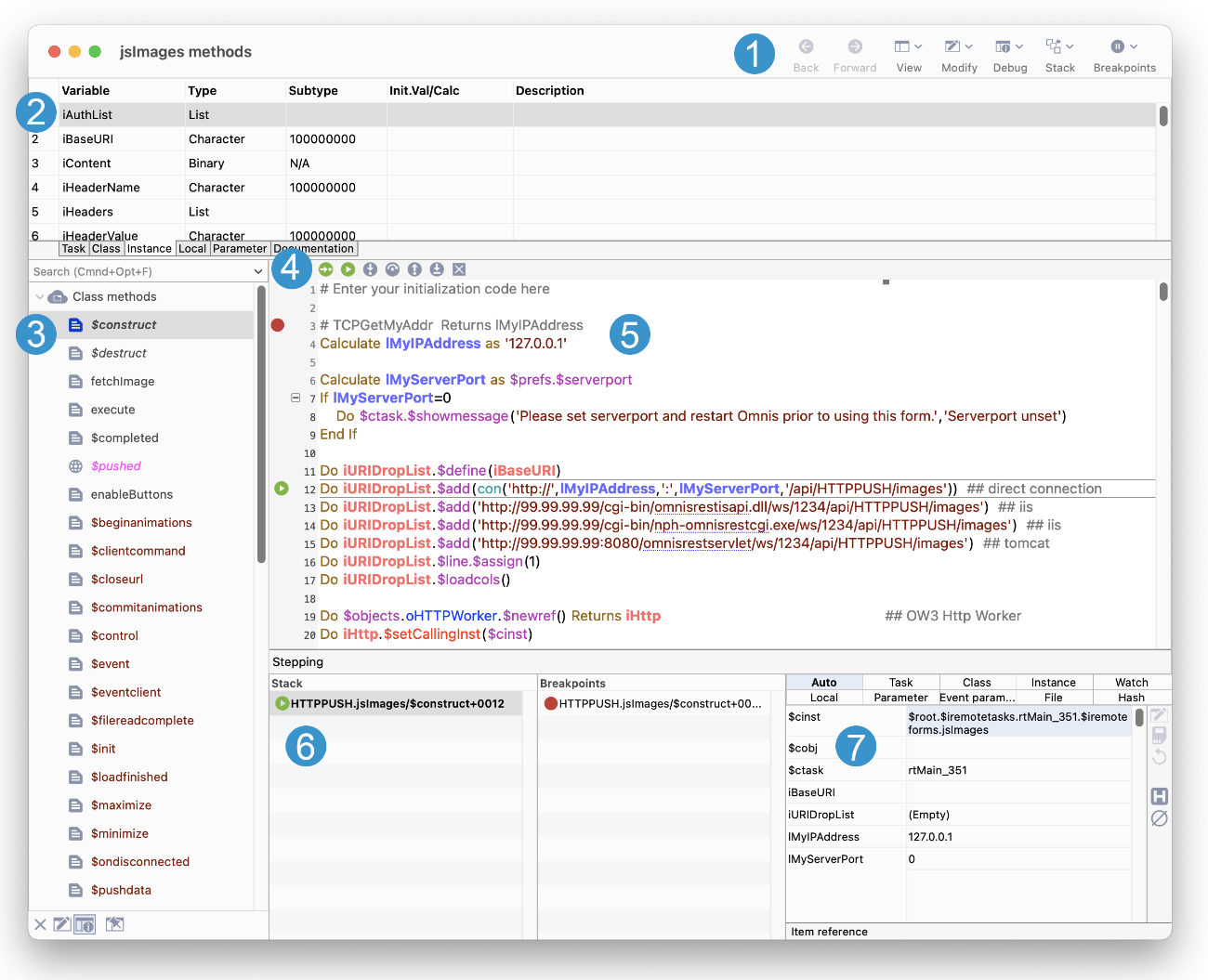Switch to Watch tab in variable panel
The width and height of the screenshot is (1208, 980).
pyautogui.click(x=1131, y=683)
